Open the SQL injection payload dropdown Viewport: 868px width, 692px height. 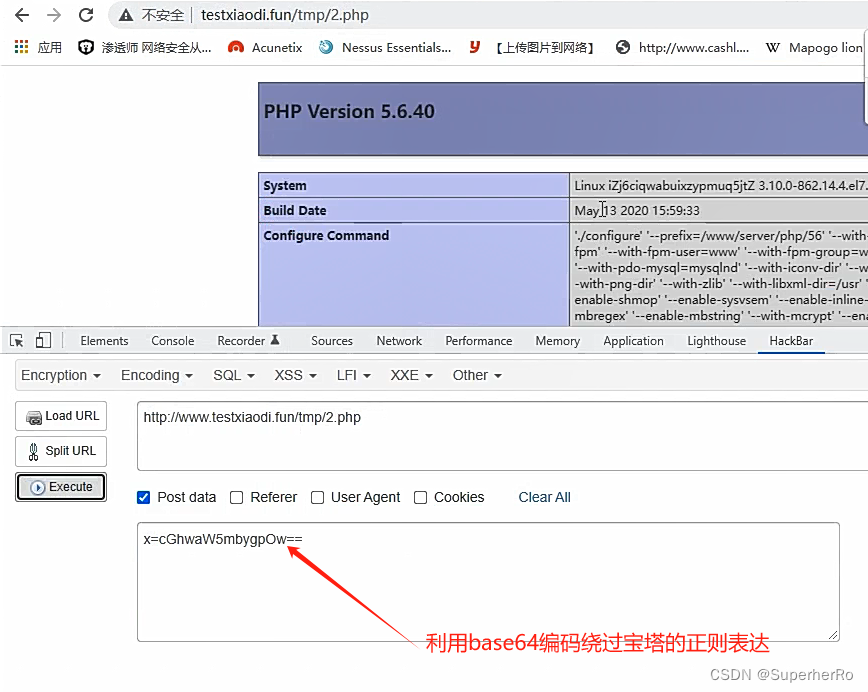click(x=233, y=375)
